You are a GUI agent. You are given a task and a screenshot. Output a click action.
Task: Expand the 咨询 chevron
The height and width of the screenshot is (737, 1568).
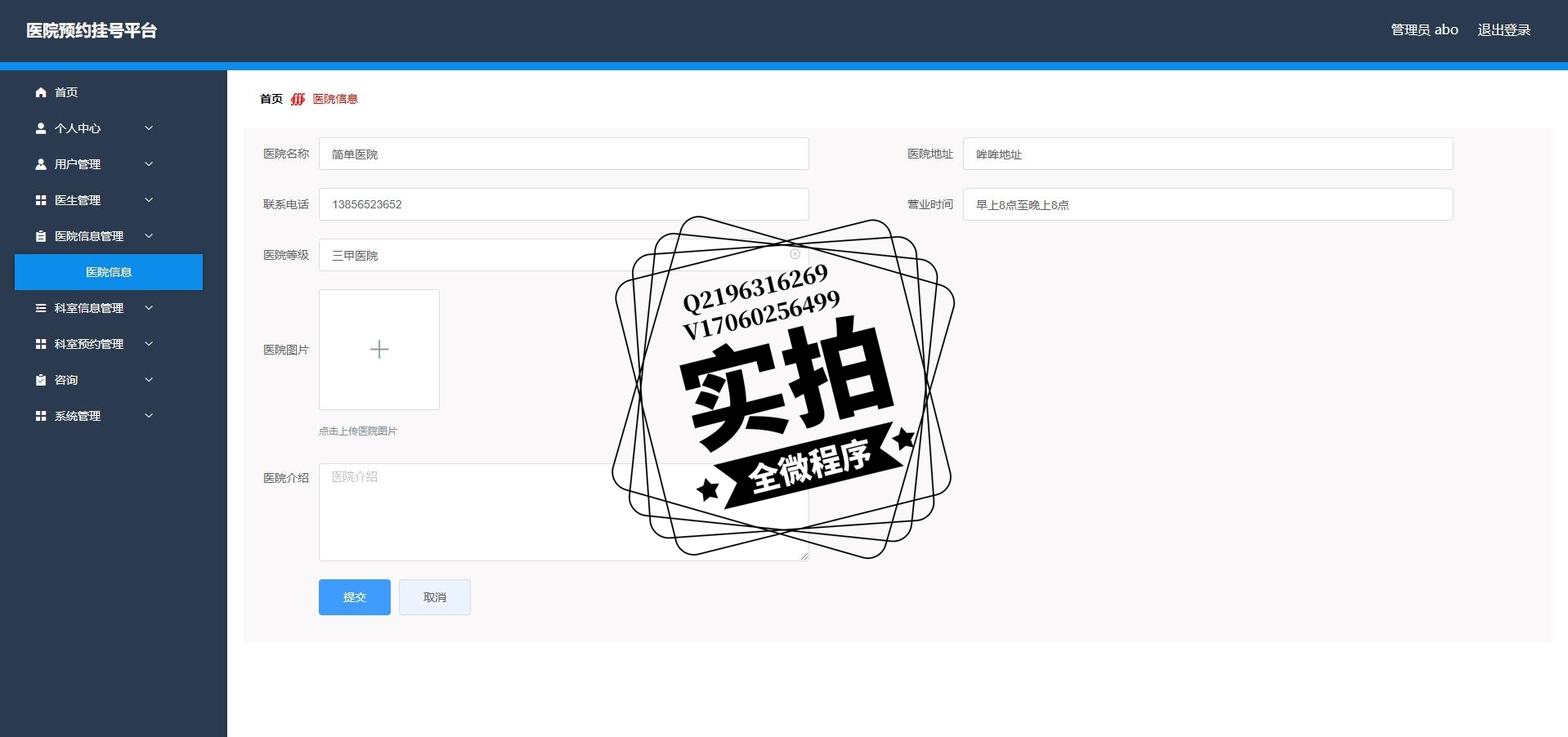(149, 380)
